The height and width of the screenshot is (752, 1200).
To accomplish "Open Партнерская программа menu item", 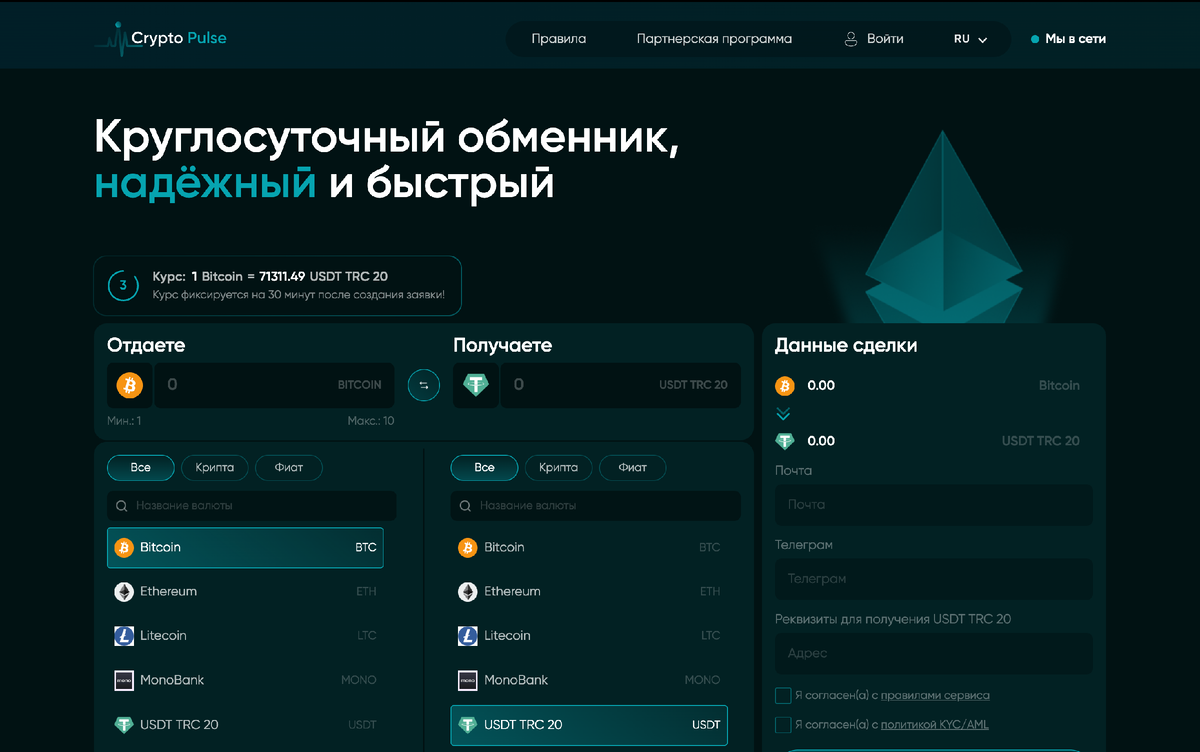I will coord(714,39).
